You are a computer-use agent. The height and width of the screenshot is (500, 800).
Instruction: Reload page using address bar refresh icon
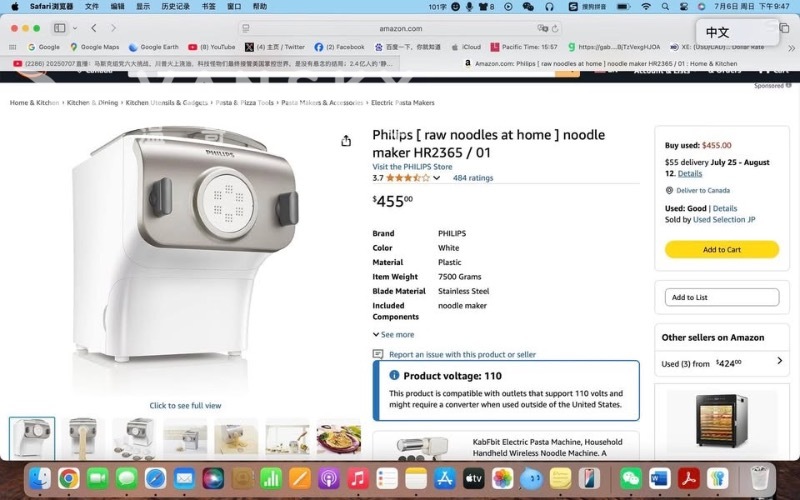click(x=555, y=29)
